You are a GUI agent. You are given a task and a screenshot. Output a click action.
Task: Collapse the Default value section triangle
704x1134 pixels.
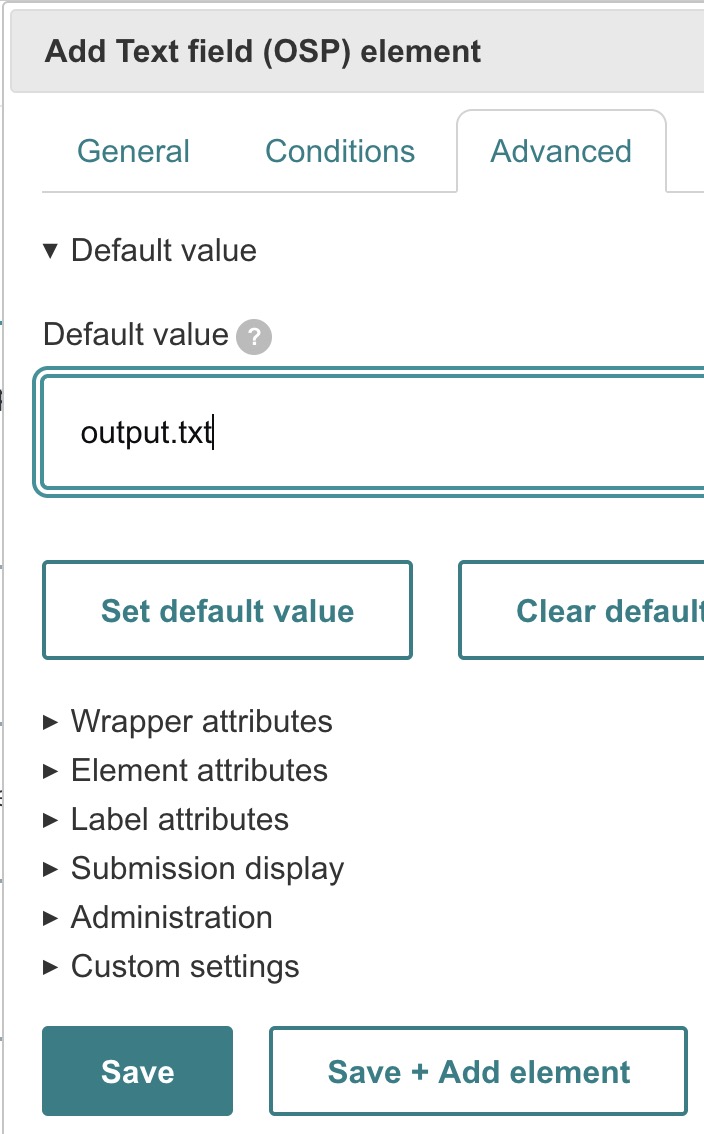click(x=51, y=250)
